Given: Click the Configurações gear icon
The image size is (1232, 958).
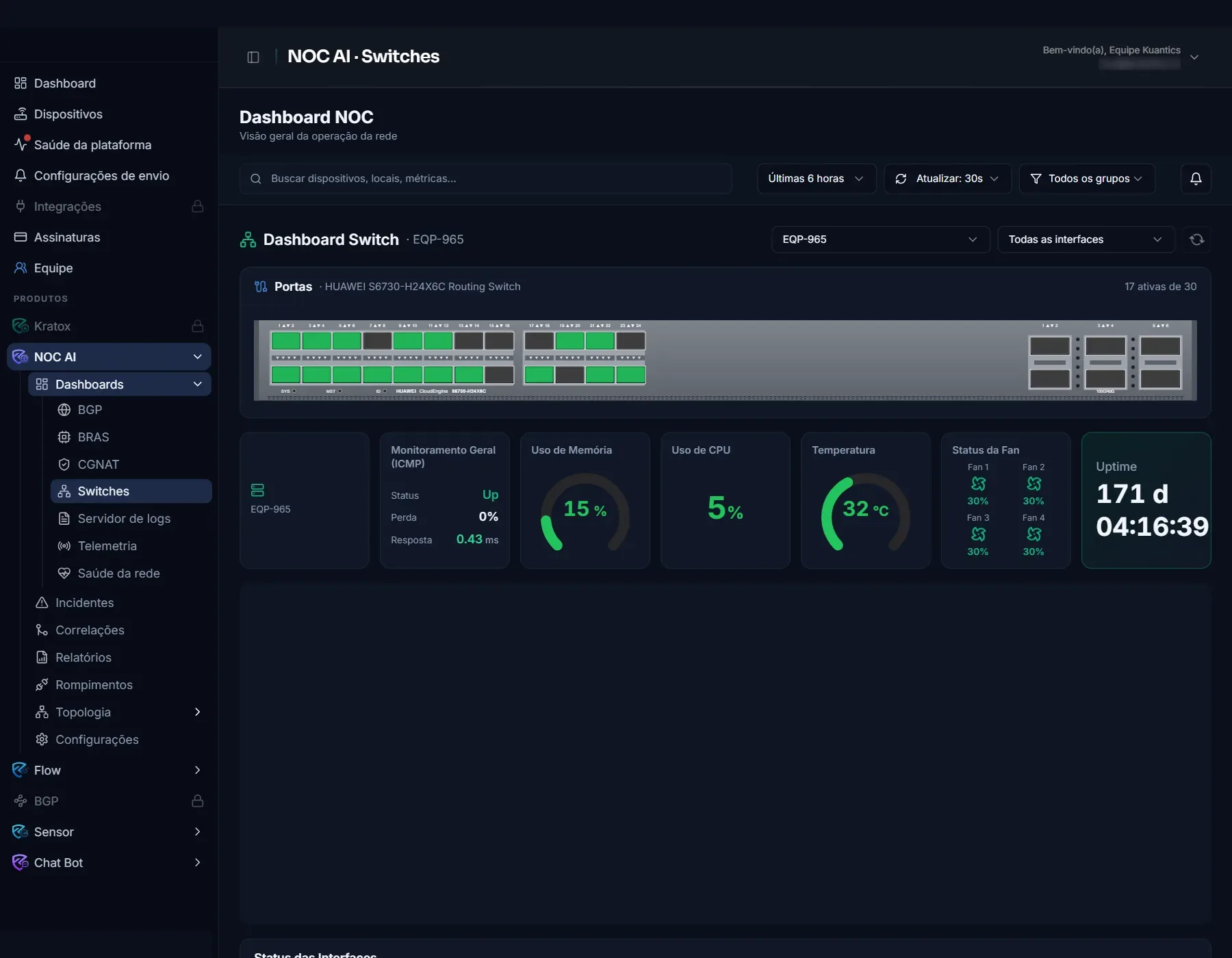Looking at the screenshot, I should [x=42, y=740].
